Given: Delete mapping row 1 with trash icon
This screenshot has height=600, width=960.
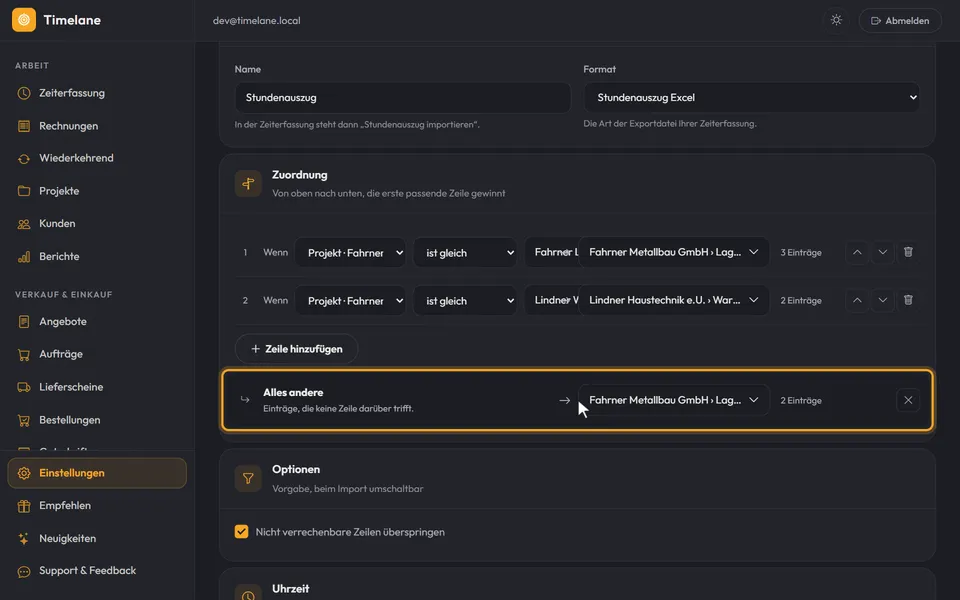Looking at the screenshot, I should (x=908, y=252).
